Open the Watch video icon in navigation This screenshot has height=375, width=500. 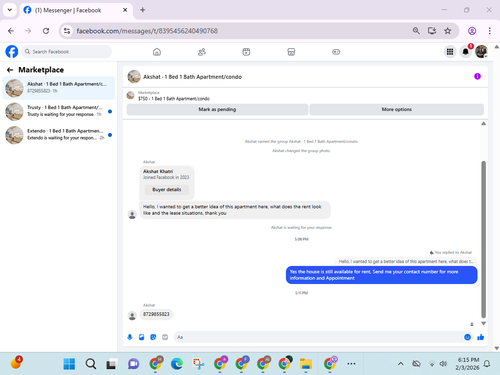246,52
